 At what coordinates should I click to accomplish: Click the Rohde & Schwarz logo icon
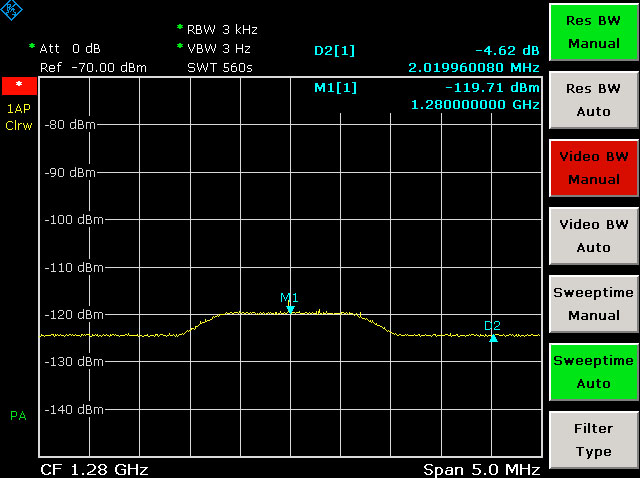pos(11,10)
